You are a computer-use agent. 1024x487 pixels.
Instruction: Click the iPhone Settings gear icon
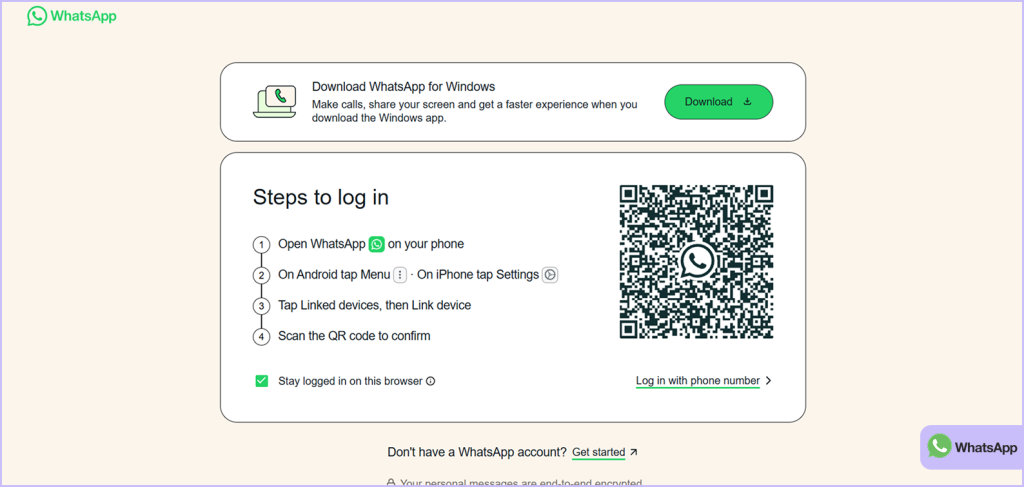[x=550, y=275]
